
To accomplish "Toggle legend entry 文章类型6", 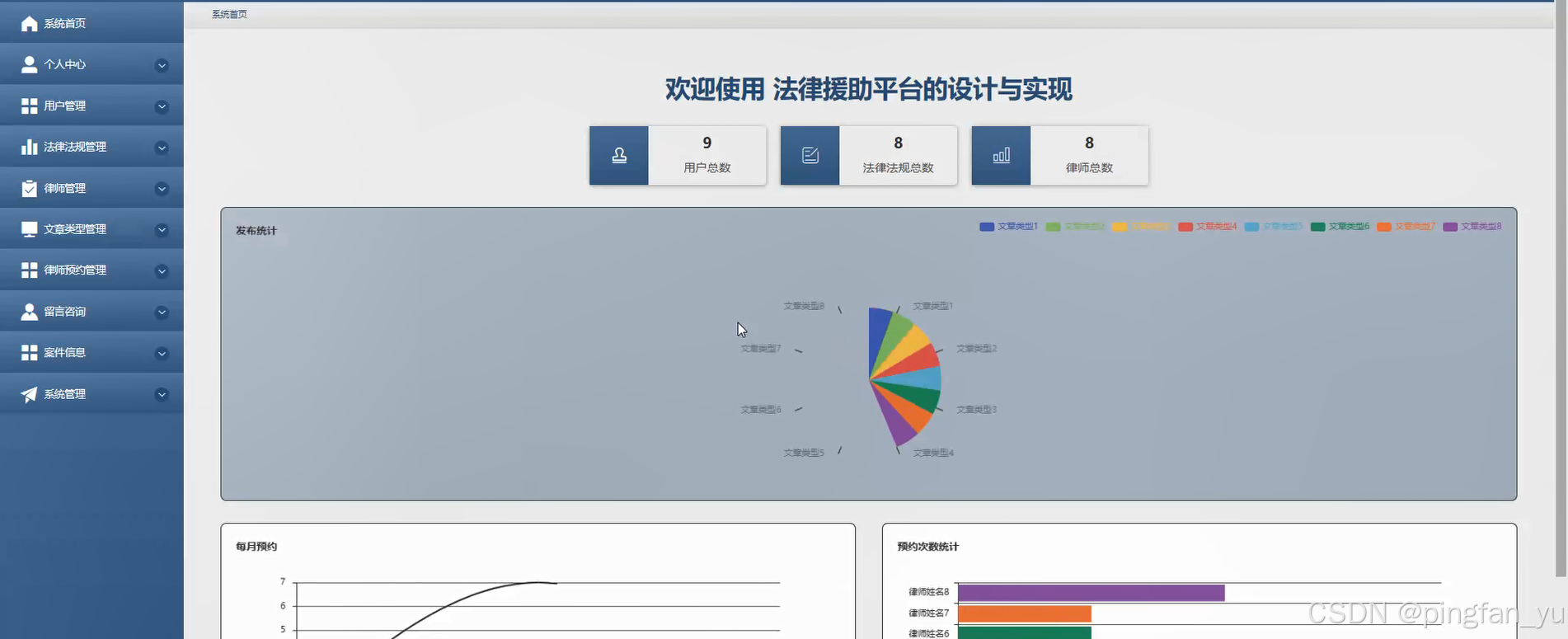I will click(1340, 226).
